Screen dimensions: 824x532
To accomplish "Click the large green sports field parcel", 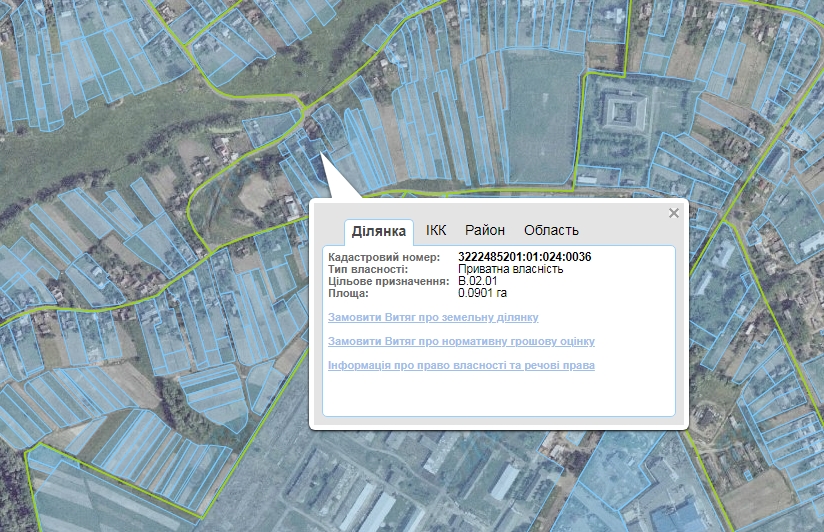I will [541, 117].
